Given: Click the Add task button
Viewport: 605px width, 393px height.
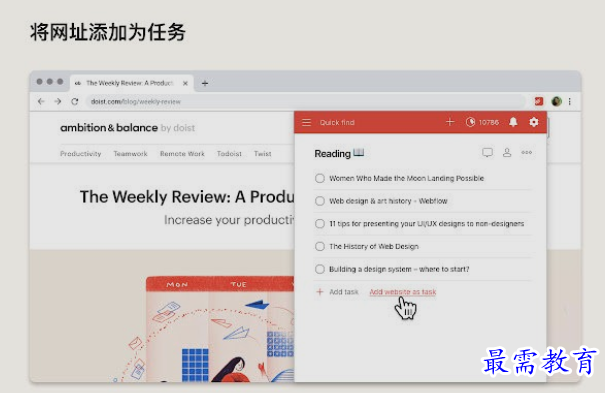Looking at the screenshot, I should (337, 292).
